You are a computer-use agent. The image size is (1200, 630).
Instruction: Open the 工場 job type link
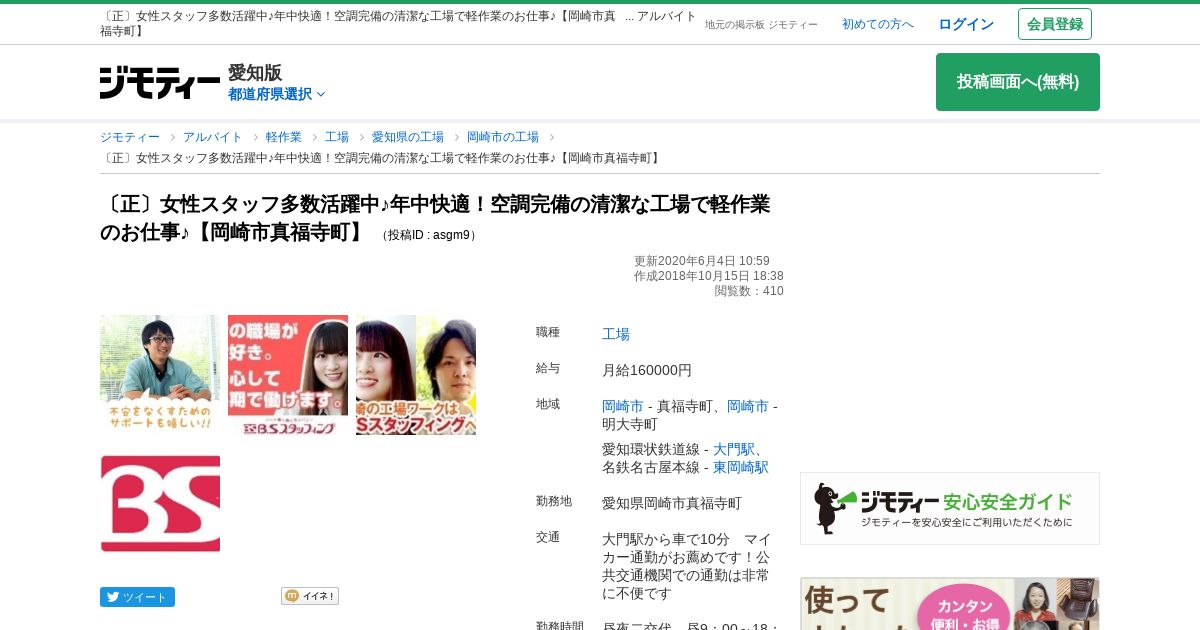pyautogui.click(x=616, y=334)
